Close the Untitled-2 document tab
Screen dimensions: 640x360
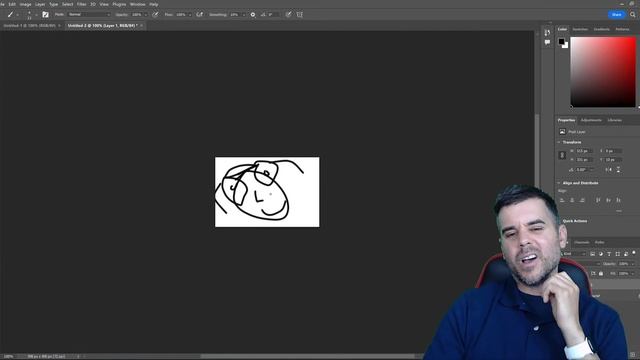pos(141,25)
